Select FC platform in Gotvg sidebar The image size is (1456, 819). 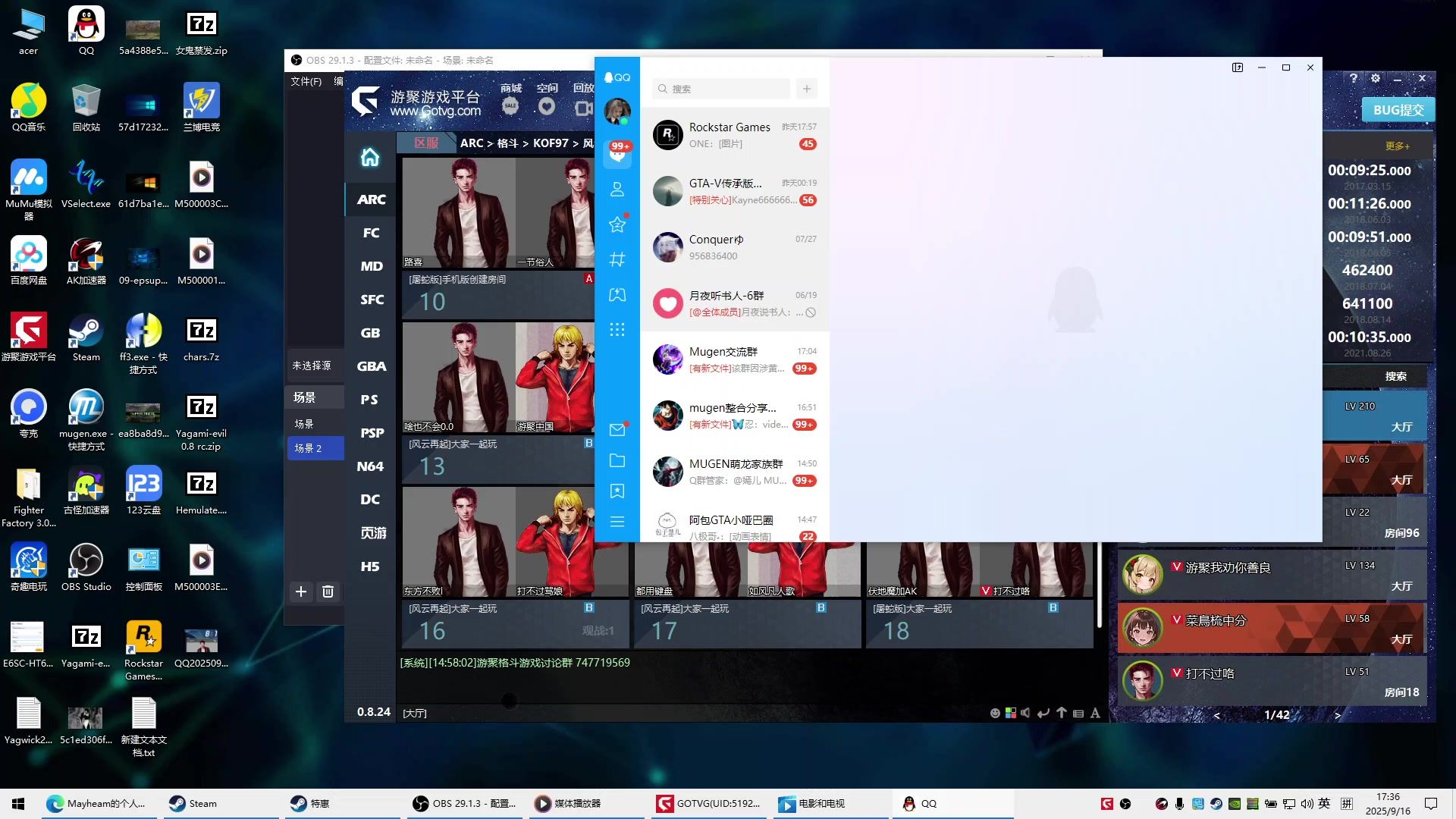pos(371,233)
